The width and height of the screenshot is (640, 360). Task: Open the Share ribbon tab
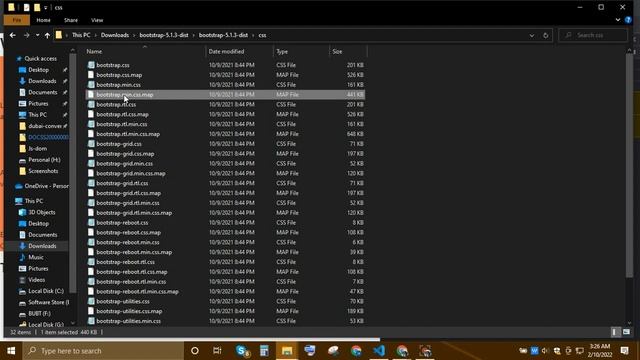point(71,20)
